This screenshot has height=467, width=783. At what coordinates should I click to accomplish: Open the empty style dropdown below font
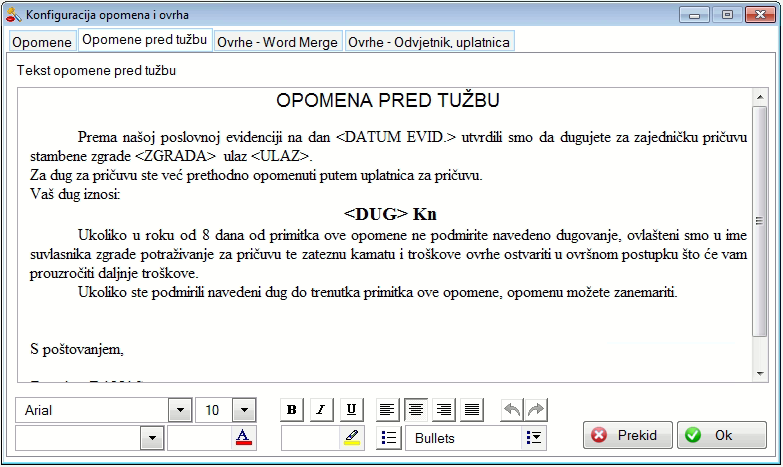152,438
